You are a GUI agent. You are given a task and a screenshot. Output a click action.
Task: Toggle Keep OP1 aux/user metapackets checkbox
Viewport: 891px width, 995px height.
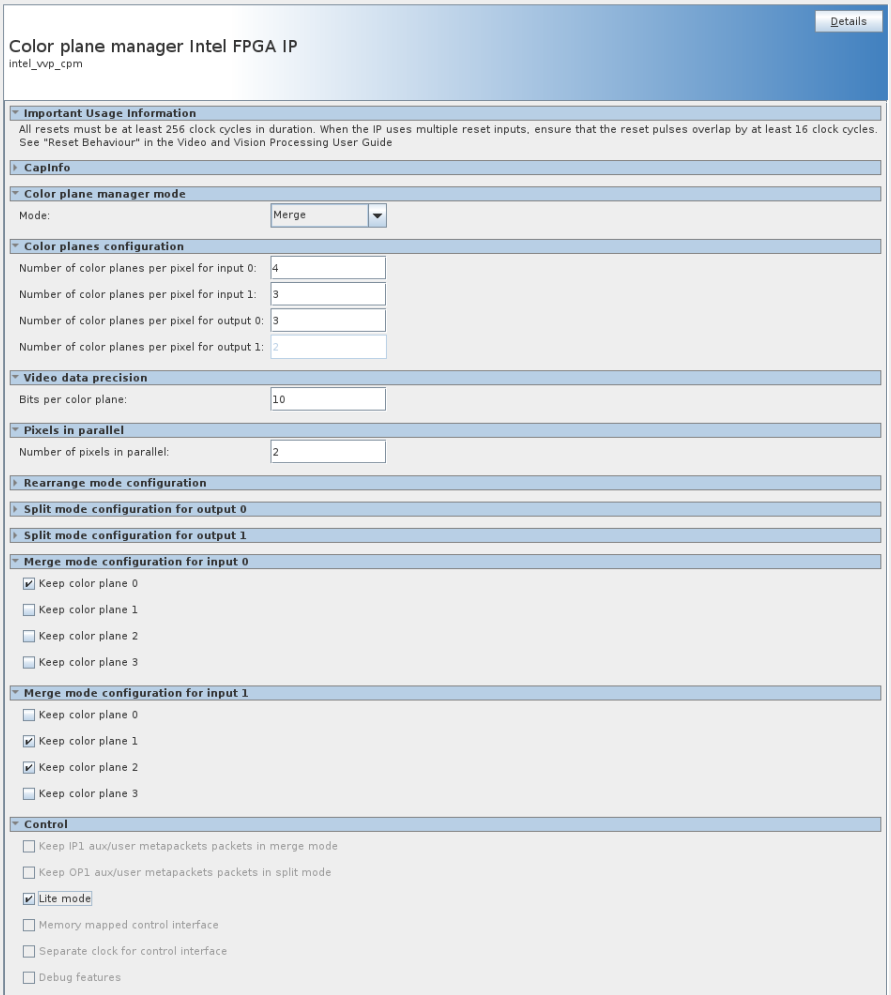coord(29,873)
